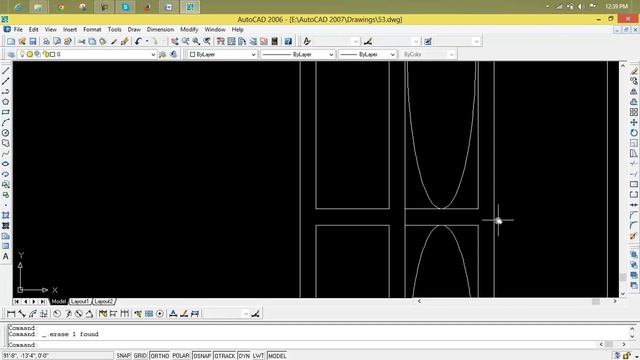Toggle OTRACK in status bar
Image resolution: width=640 pixels, height=360 pixels.
pyautogui.click(x=225, y=356)
